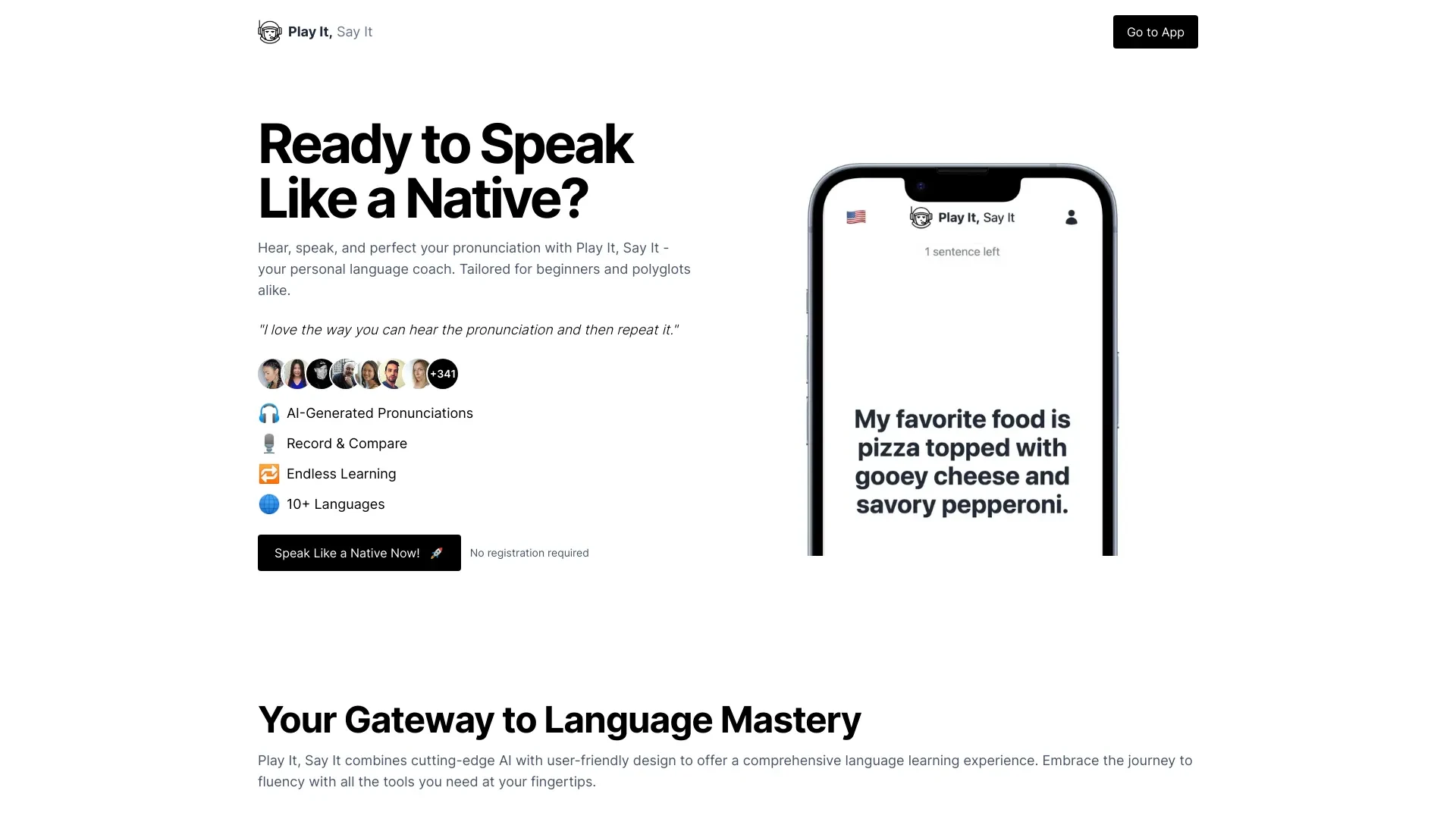Expand the +341 users overflow indicator
Viewport: 1456px width, 819px height.
pos(443,373)
